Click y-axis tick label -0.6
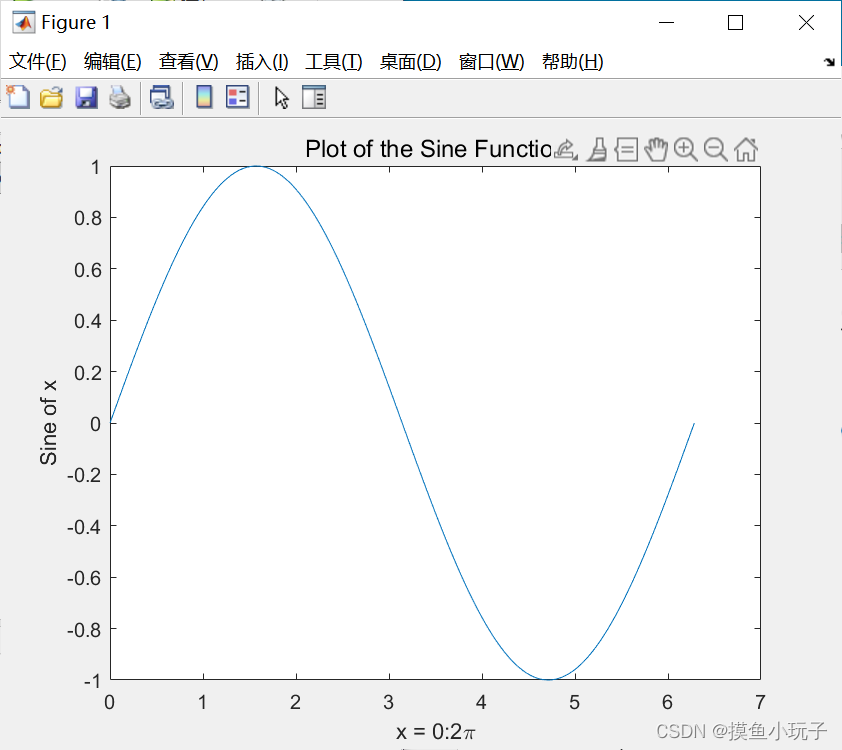Image resolution: width=842 pixels, height=750 pixels. click(x=84, y=578)
